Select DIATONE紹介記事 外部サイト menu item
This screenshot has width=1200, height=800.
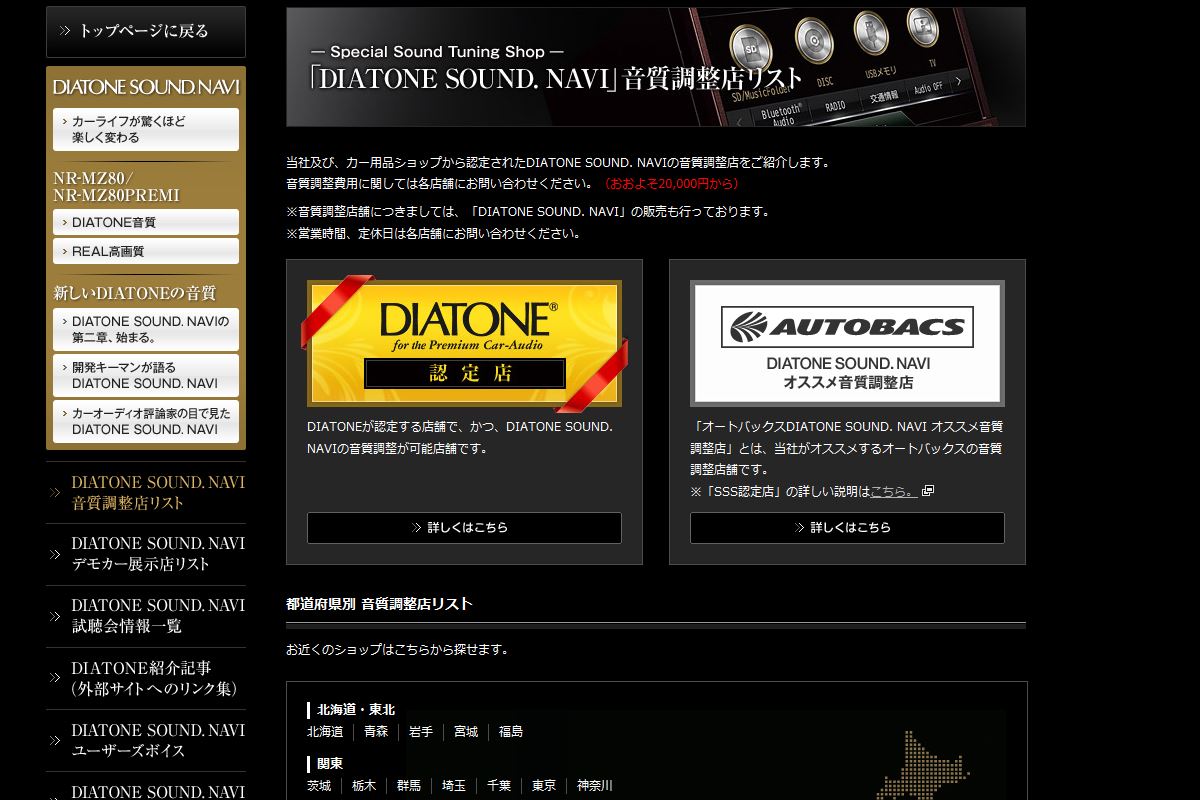pos(146,678)
